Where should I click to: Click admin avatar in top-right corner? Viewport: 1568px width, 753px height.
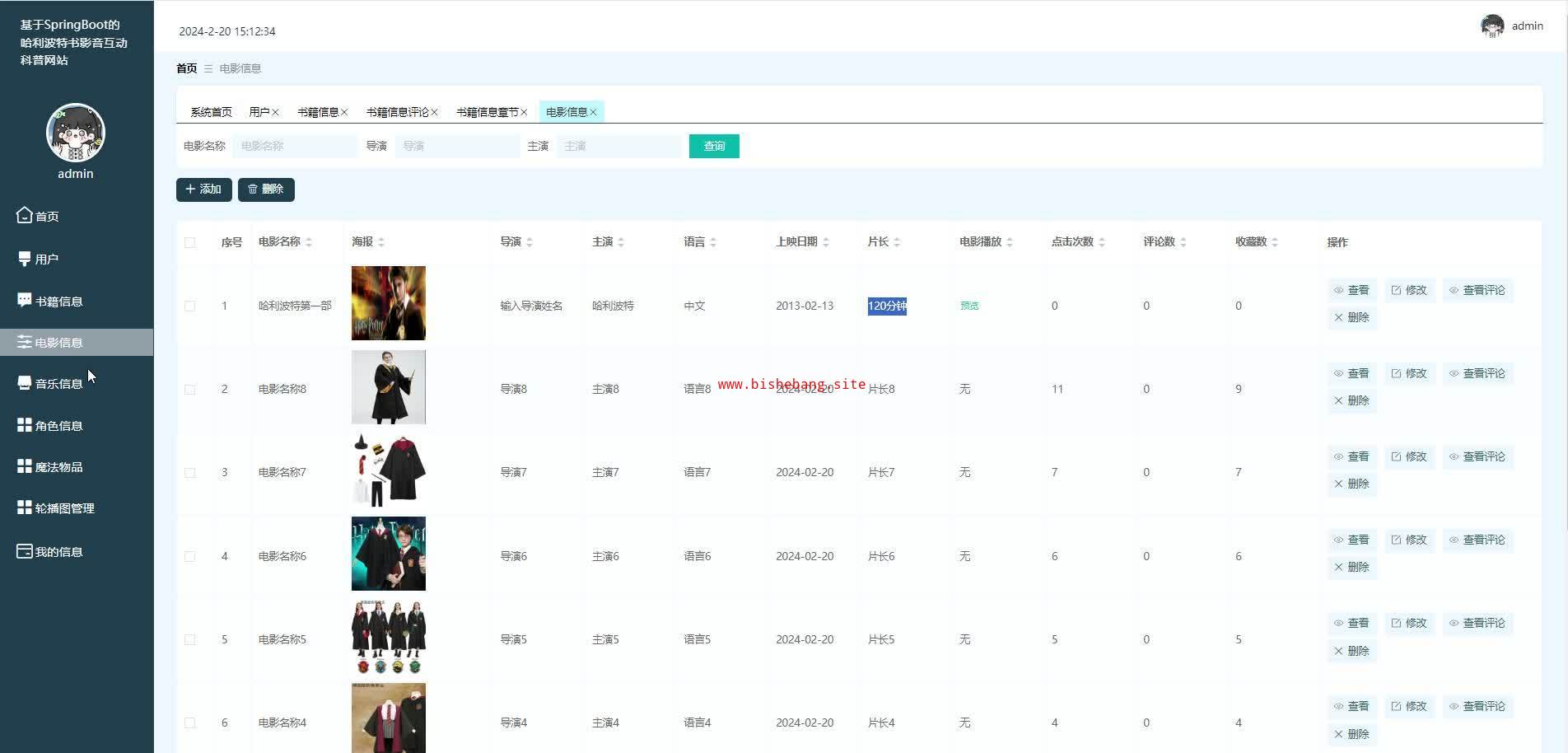[x=1491, y=26]
